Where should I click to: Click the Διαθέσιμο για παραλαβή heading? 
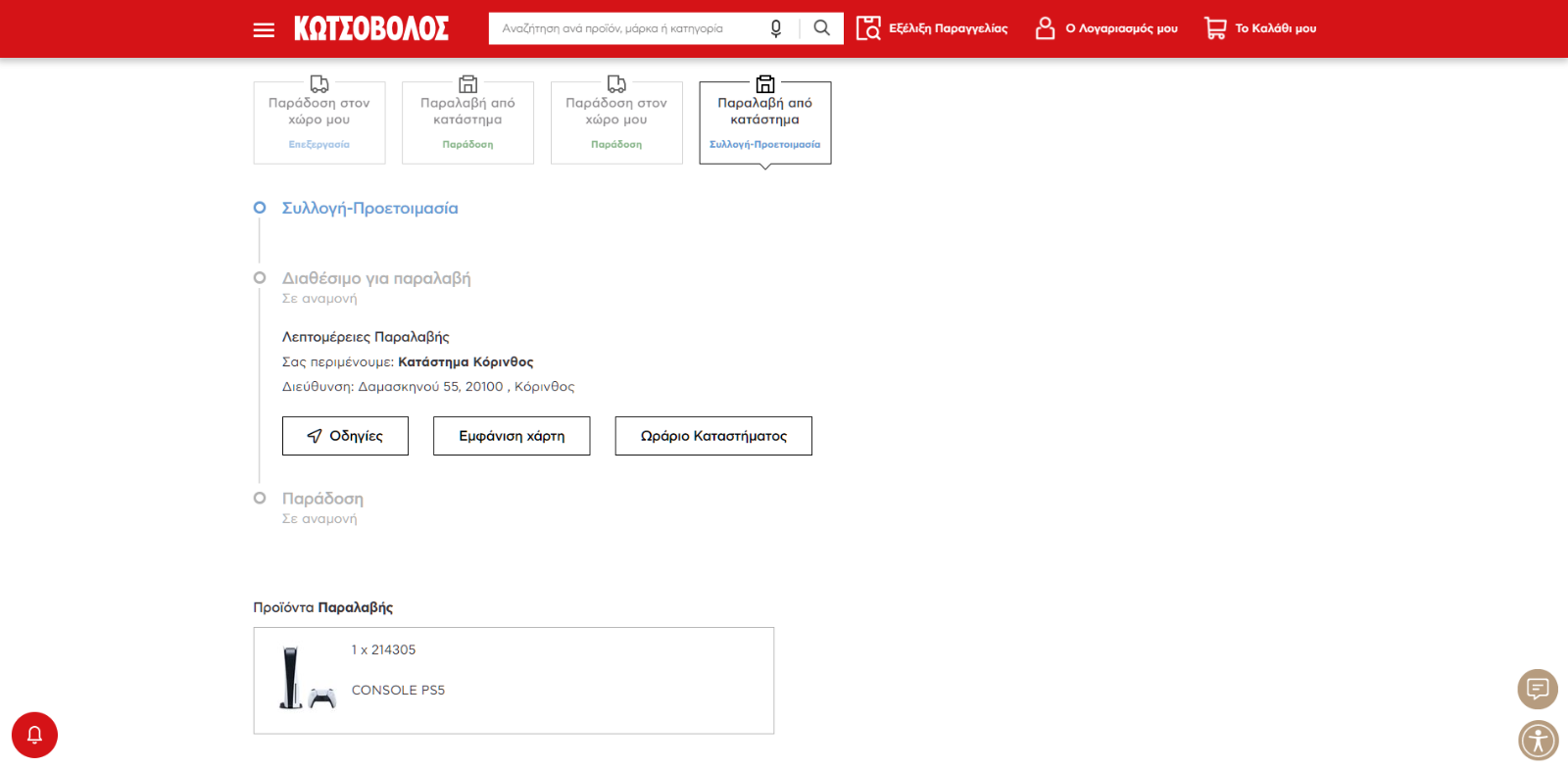[376, 278]
